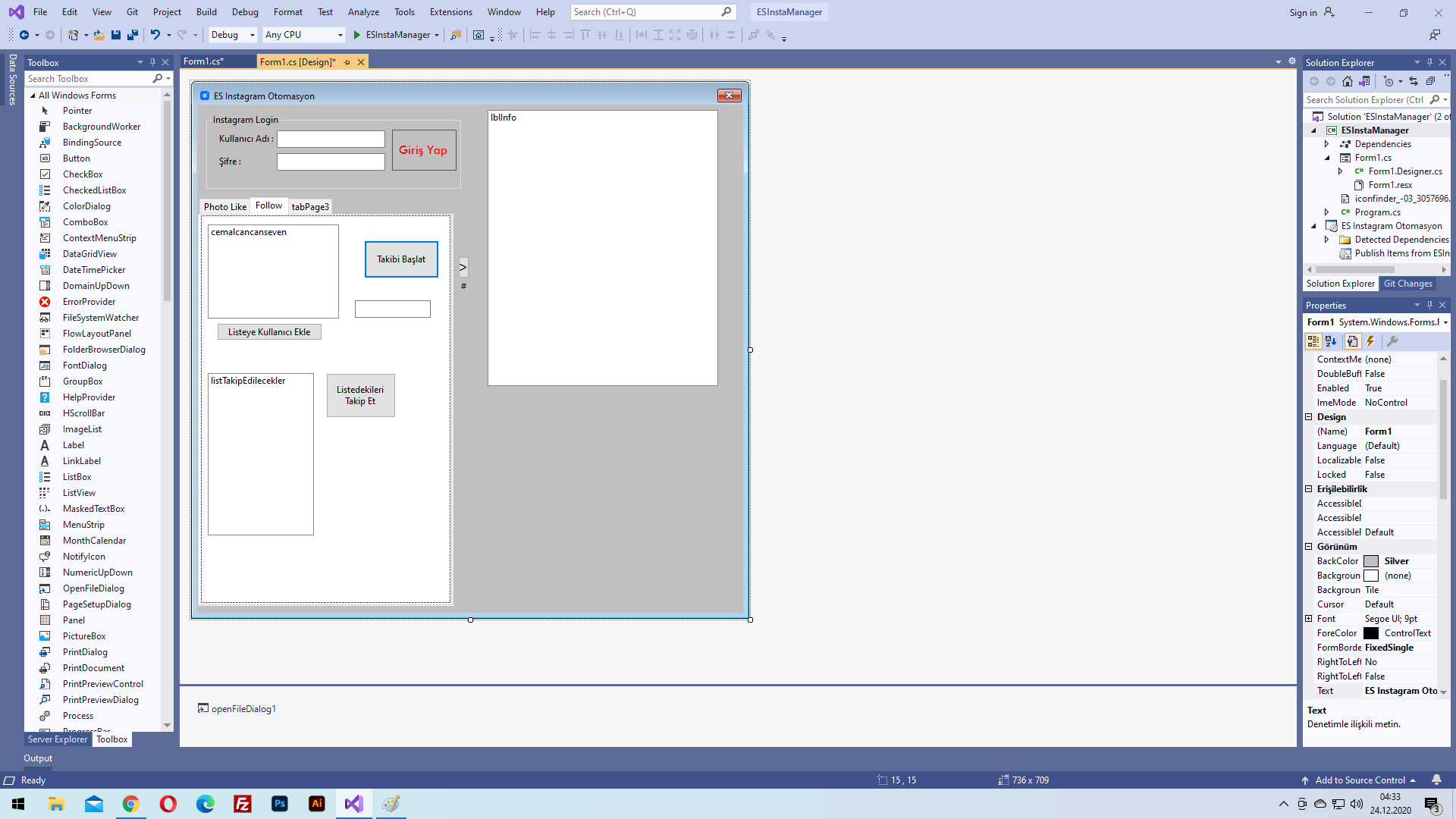Click the Pending Changes Filter clock icon

click(x=1389, y=81)
